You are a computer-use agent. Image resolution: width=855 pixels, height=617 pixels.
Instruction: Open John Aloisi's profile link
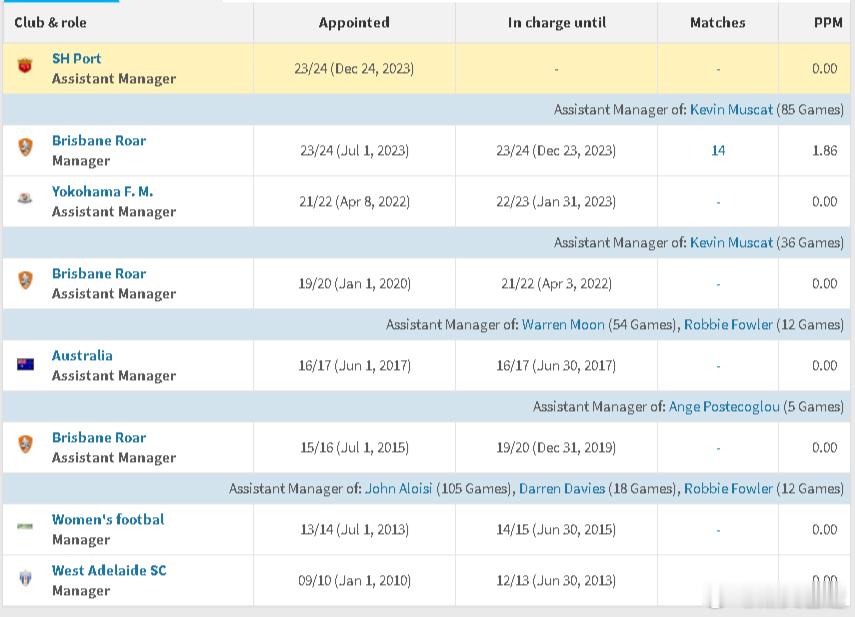click(398, 488)
